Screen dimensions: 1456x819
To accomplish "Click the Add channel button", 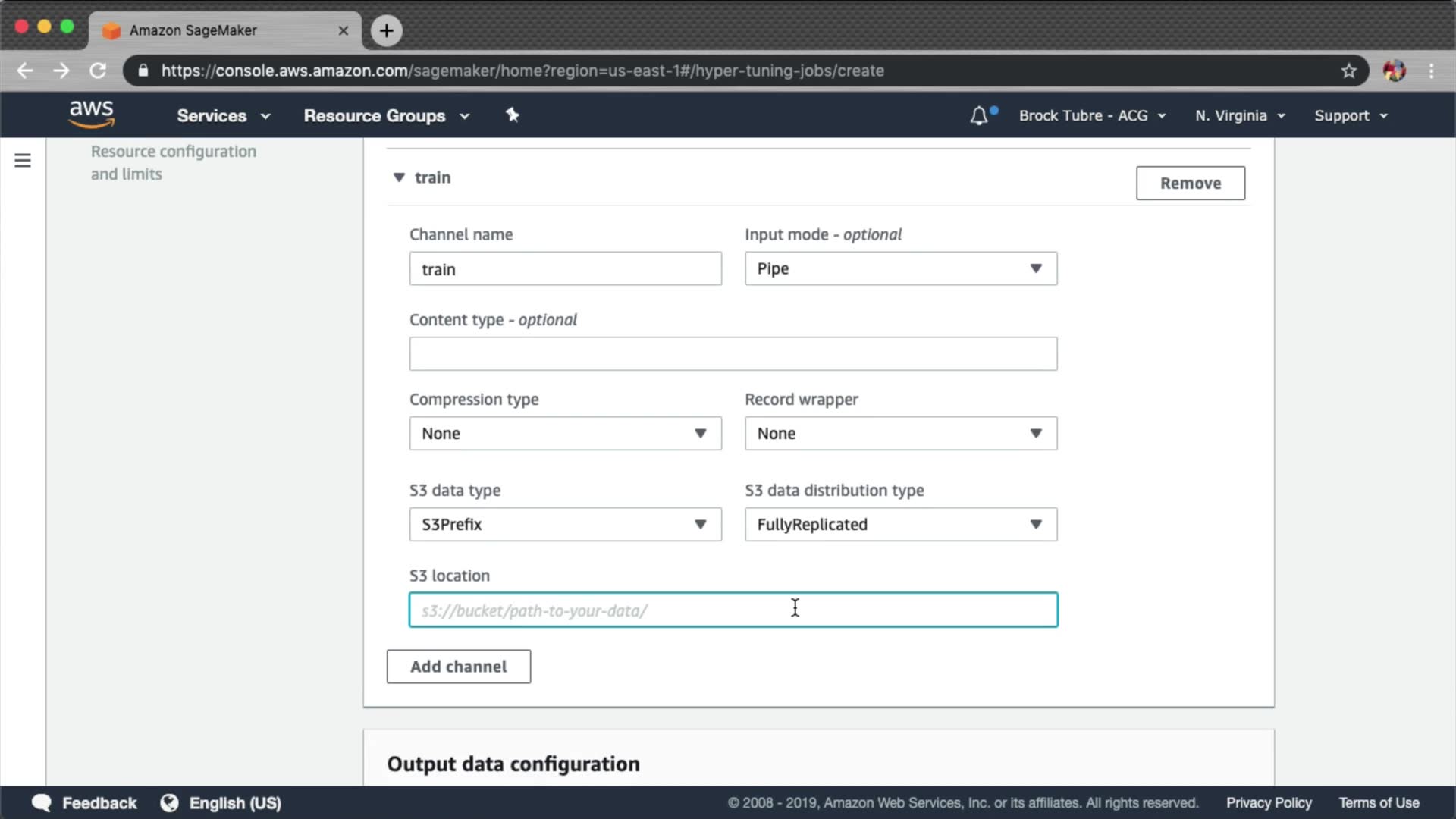I will tap(458, 667).
